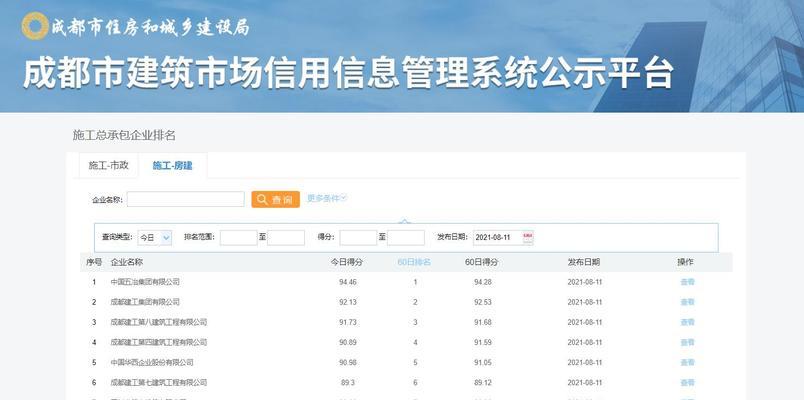804x400 pixels.
Task: Open the calendar icon beside 发布日期
Action: pos(528,237)
